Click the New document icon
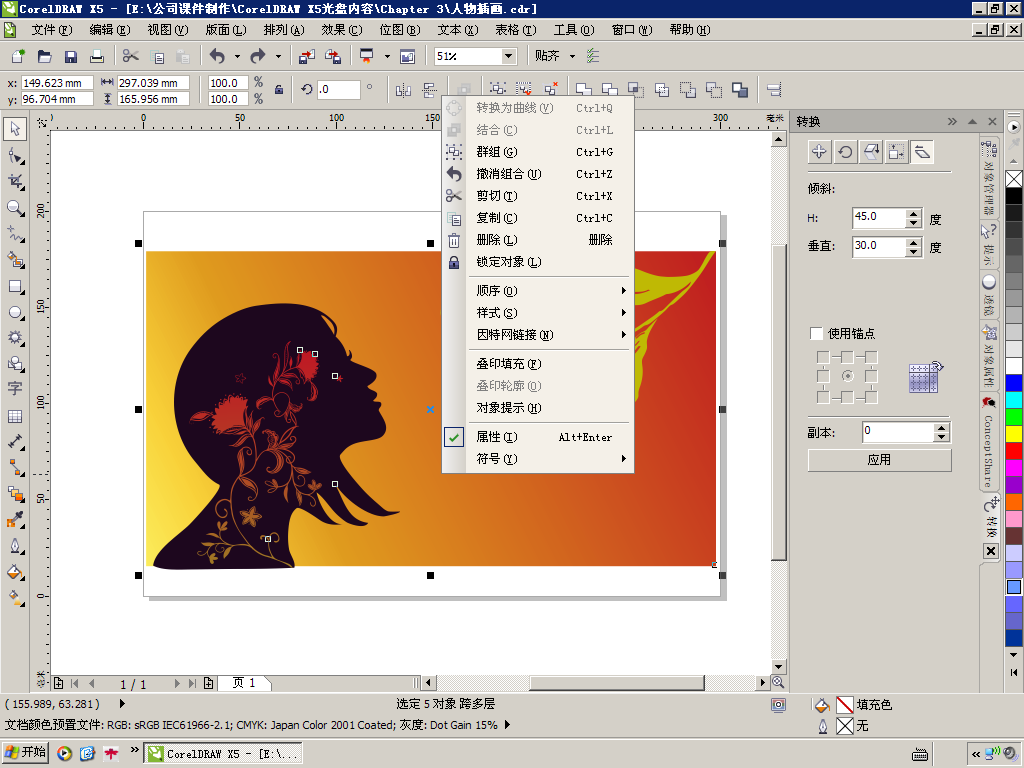The width and height of the screenshot is (1024, 768). [x=18, y=56]
